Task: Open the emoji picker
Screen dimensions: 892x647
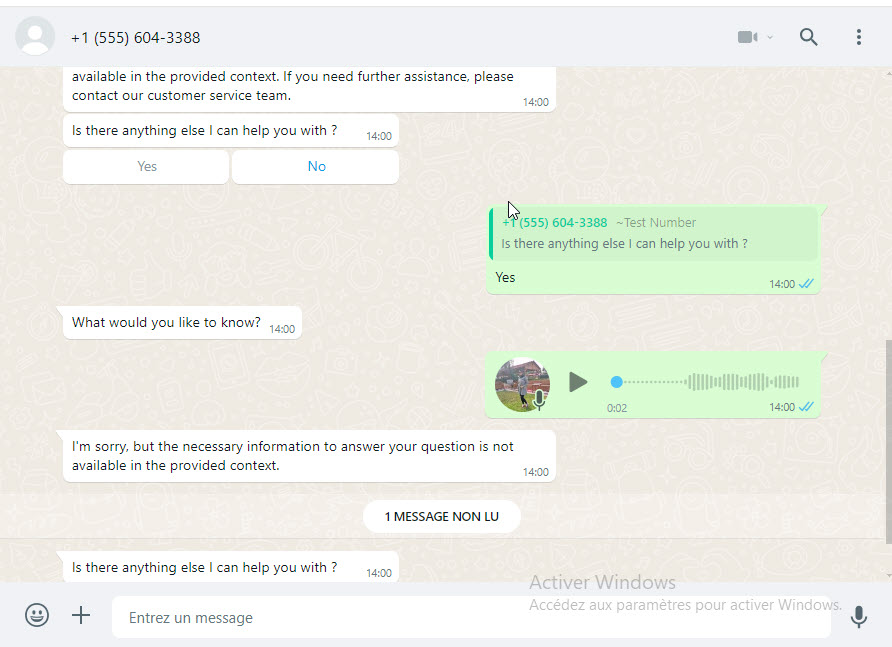Action: [37, 615]
